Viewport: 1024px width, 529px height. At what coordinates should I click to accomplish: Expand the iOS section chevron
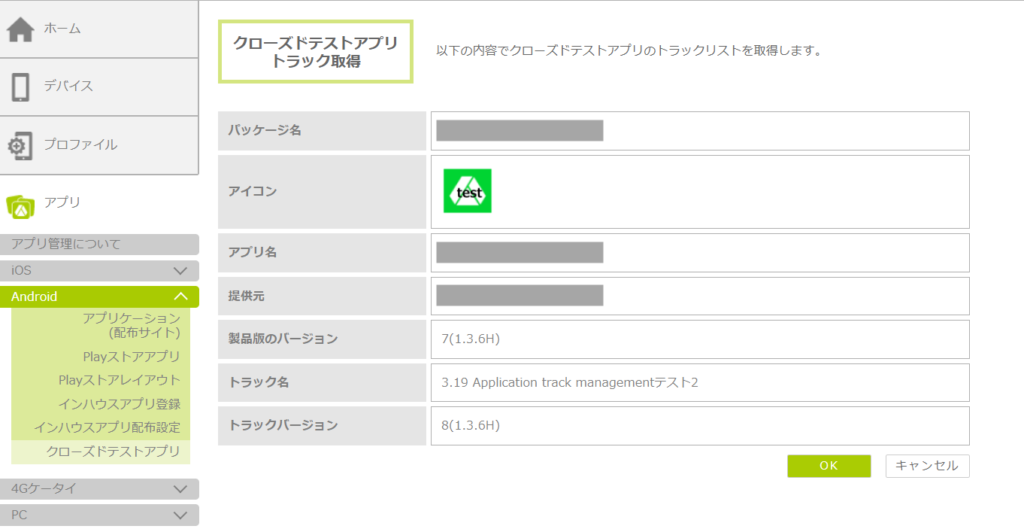click(180, 271)
